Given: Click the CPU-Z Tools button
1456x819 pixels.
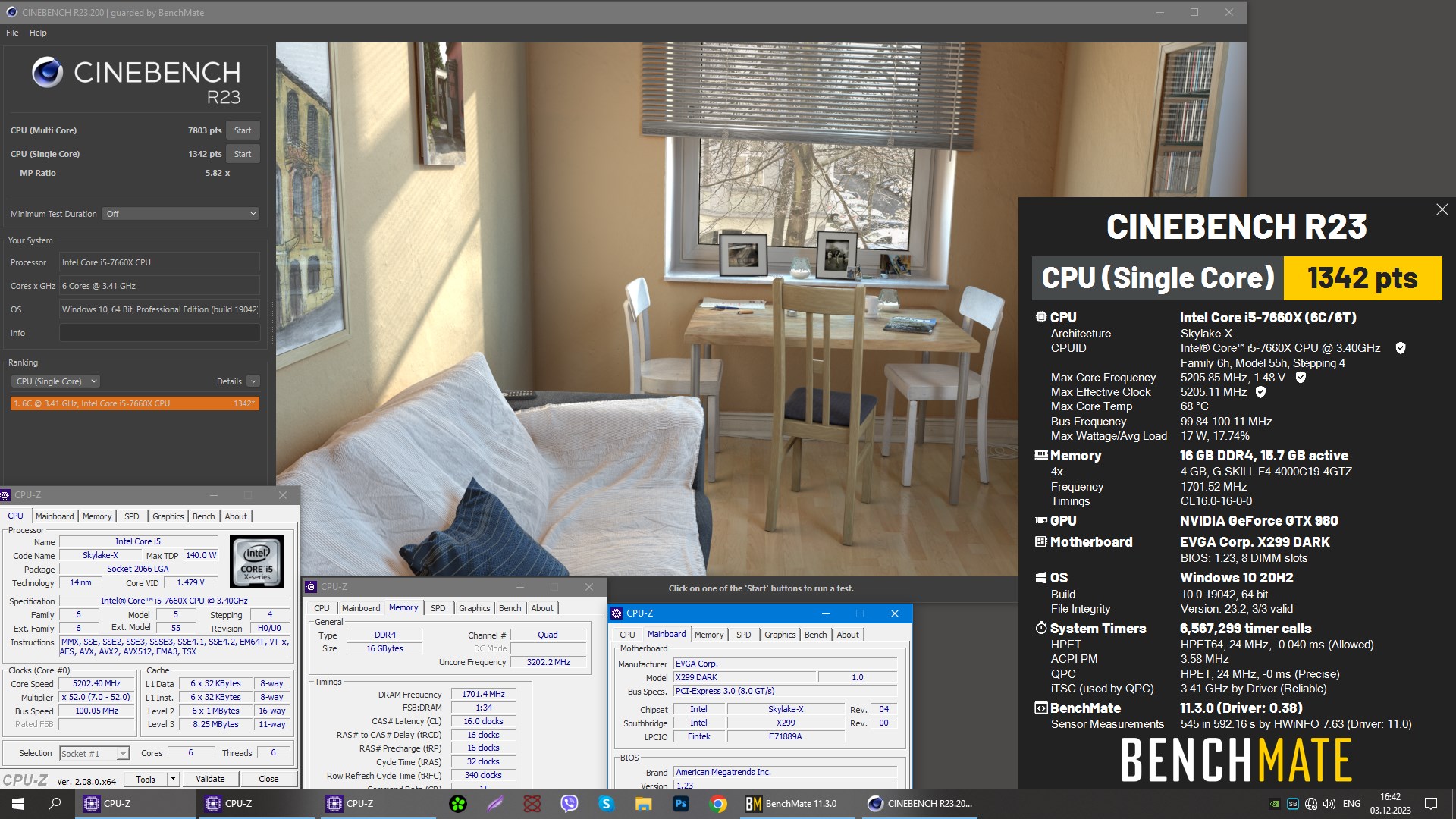Looking at the screenshot, I should [x=146, y=779].
